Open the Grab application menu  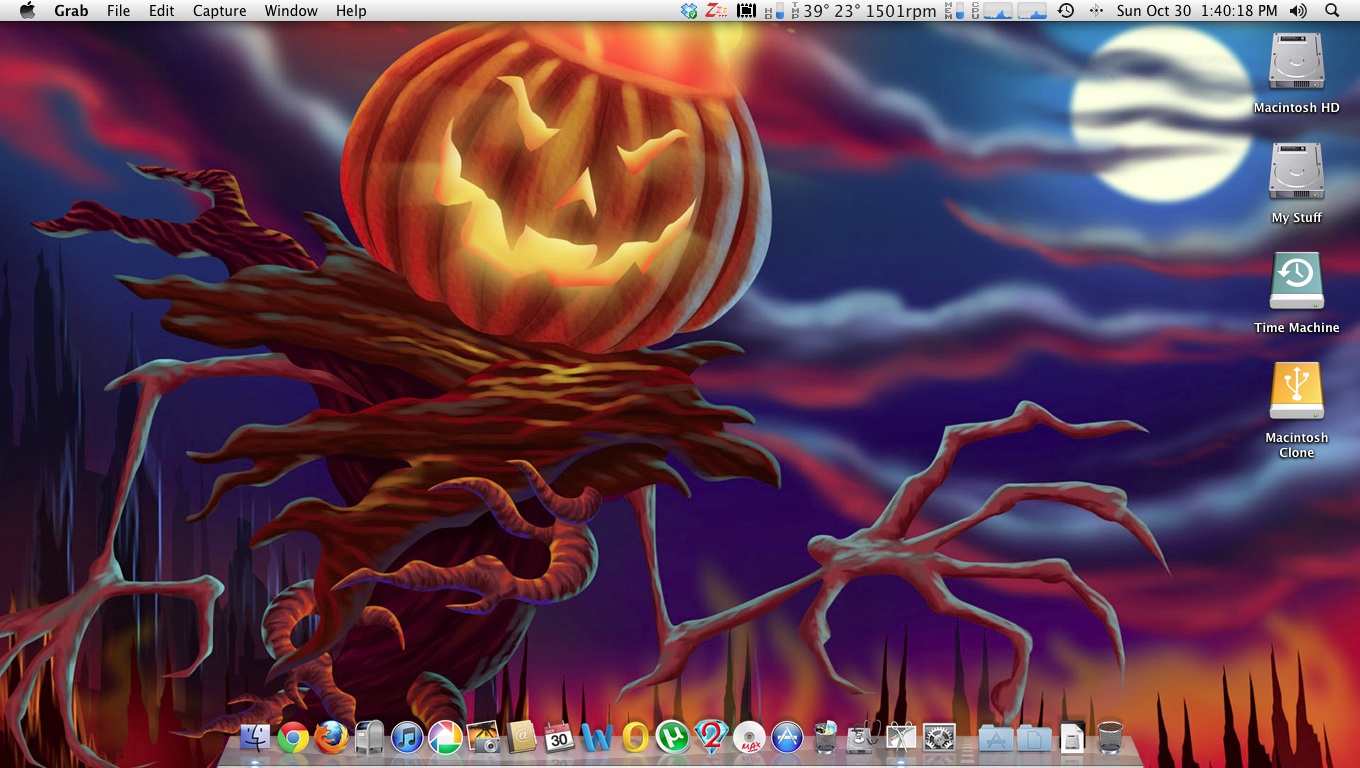click(x=71, y=11)
